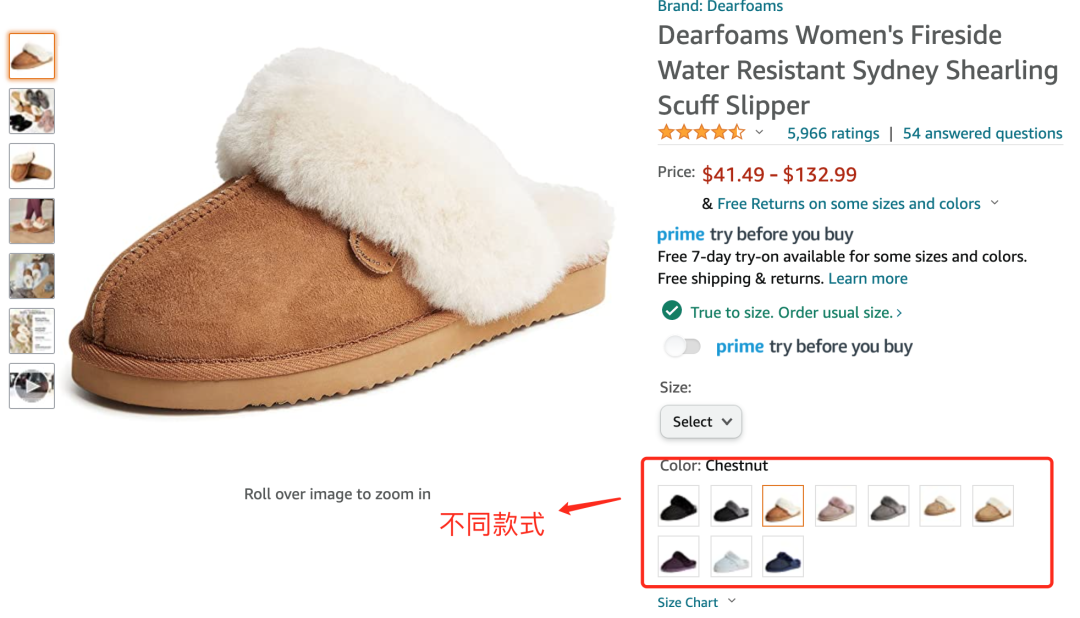
Task: View the multi-color slippers thumbnail
Action: click(x=32, y=111)
